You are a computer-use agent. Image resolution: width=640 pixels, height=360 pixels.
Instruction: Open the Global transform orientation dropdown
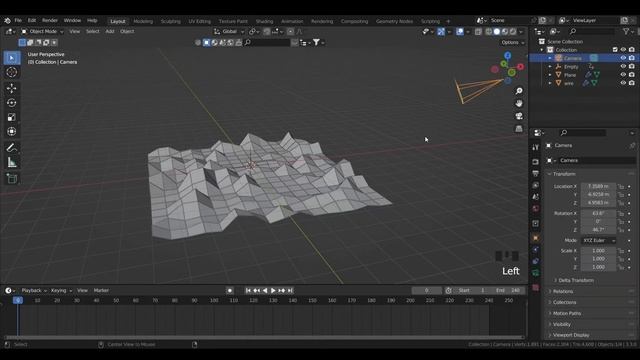click(229, 31)
